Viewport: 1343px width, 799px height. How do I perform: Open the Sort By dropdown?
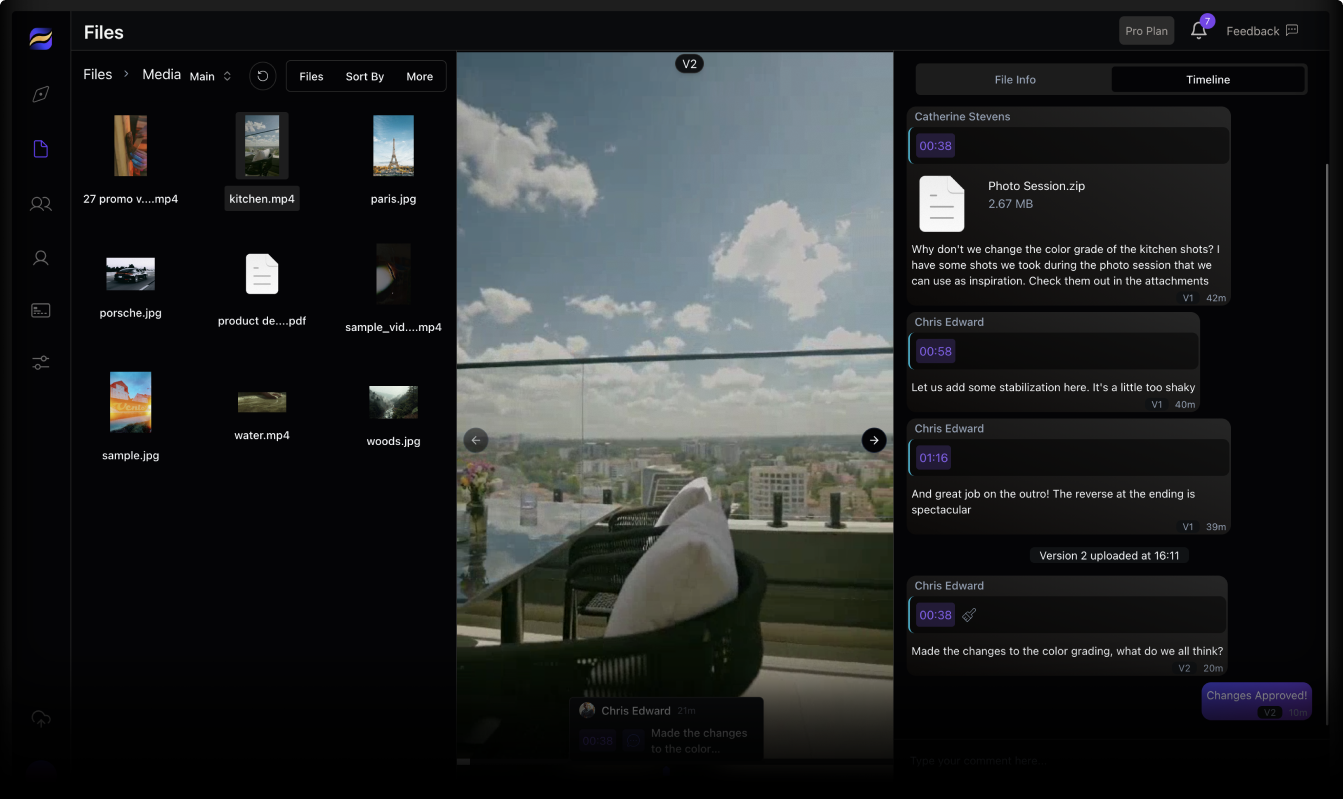[x=364, y=76]
